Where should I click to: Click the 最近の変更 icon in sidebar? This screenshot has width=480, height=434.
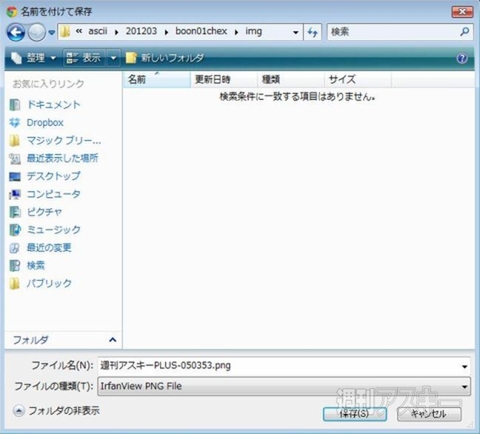tap(15, 248)
